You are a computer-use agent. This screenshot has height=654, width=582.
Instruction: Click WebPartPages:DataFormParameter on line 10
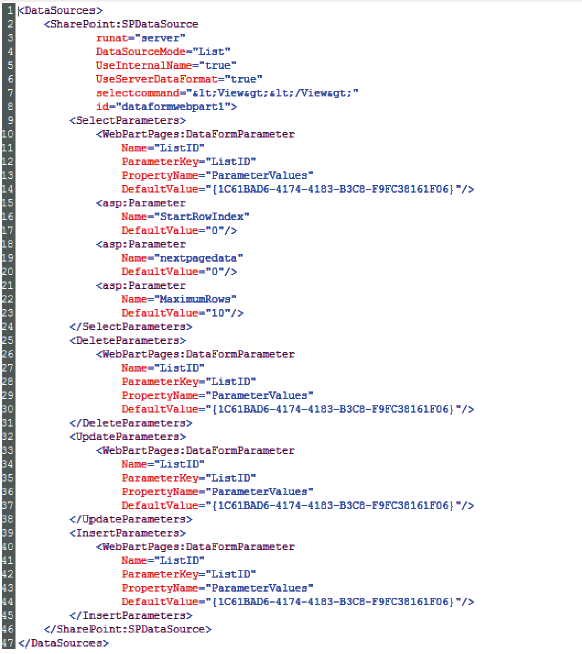[195, 134]
